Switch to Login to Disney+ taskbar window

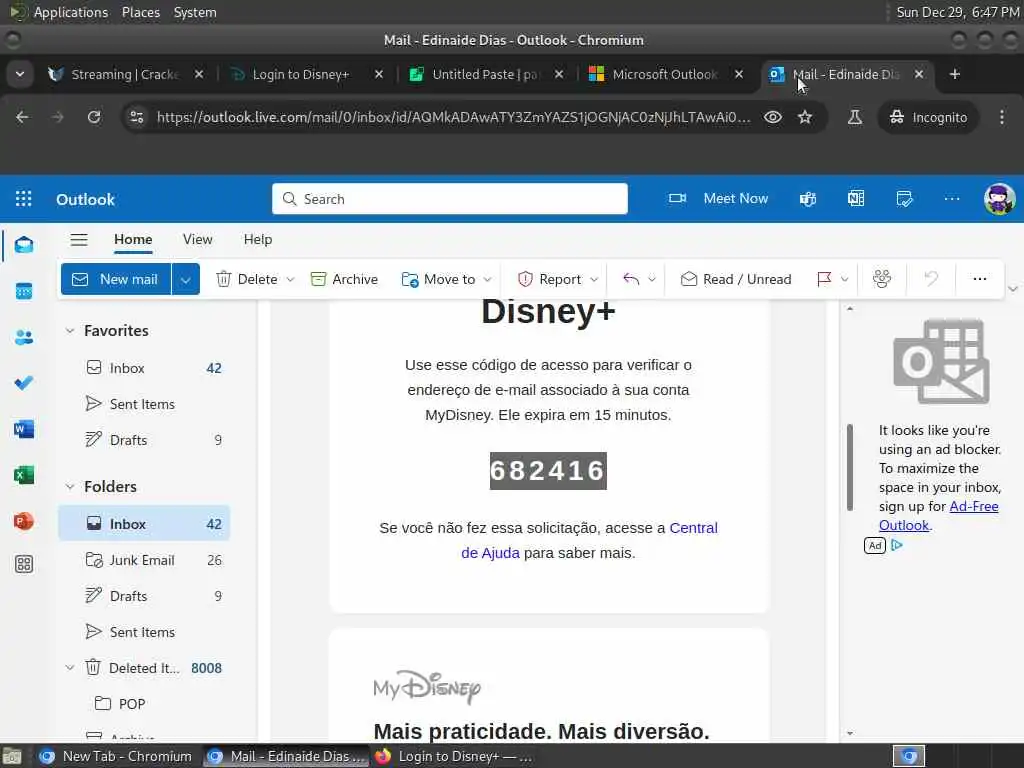pyautogui.click(x=455, y=756)
